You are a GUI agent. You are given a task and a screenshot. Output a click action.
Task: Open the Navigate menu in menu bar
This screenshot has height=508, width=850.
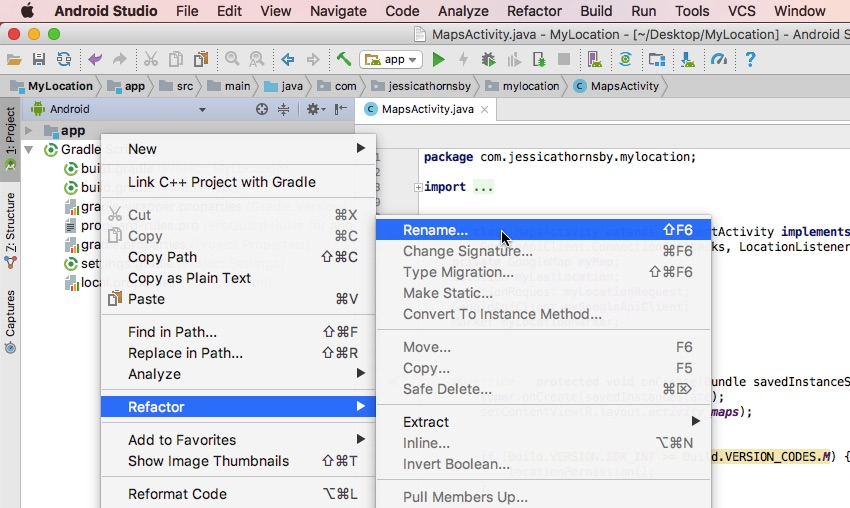[x=338, y=11]
